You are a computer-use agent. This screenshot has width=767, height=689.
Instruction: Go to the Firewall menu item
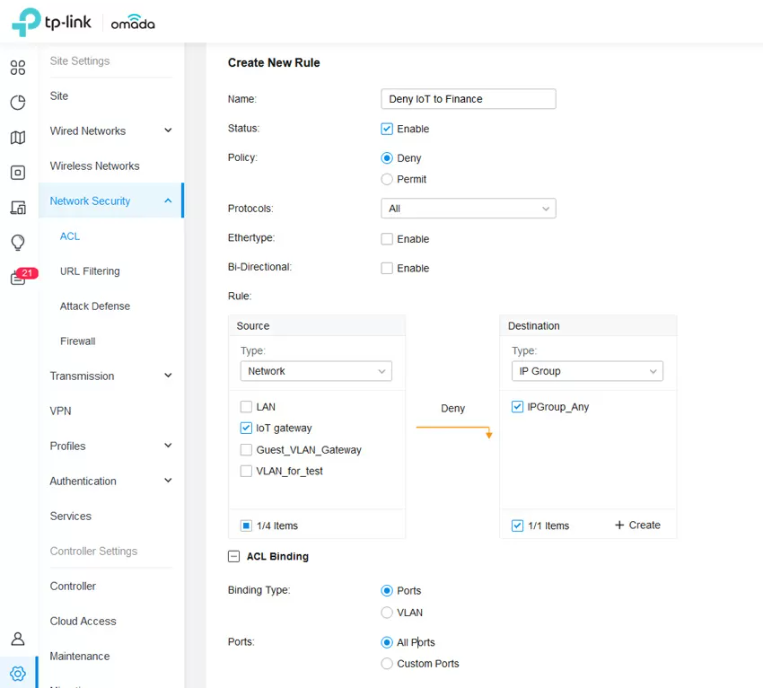tap(78, 341)
